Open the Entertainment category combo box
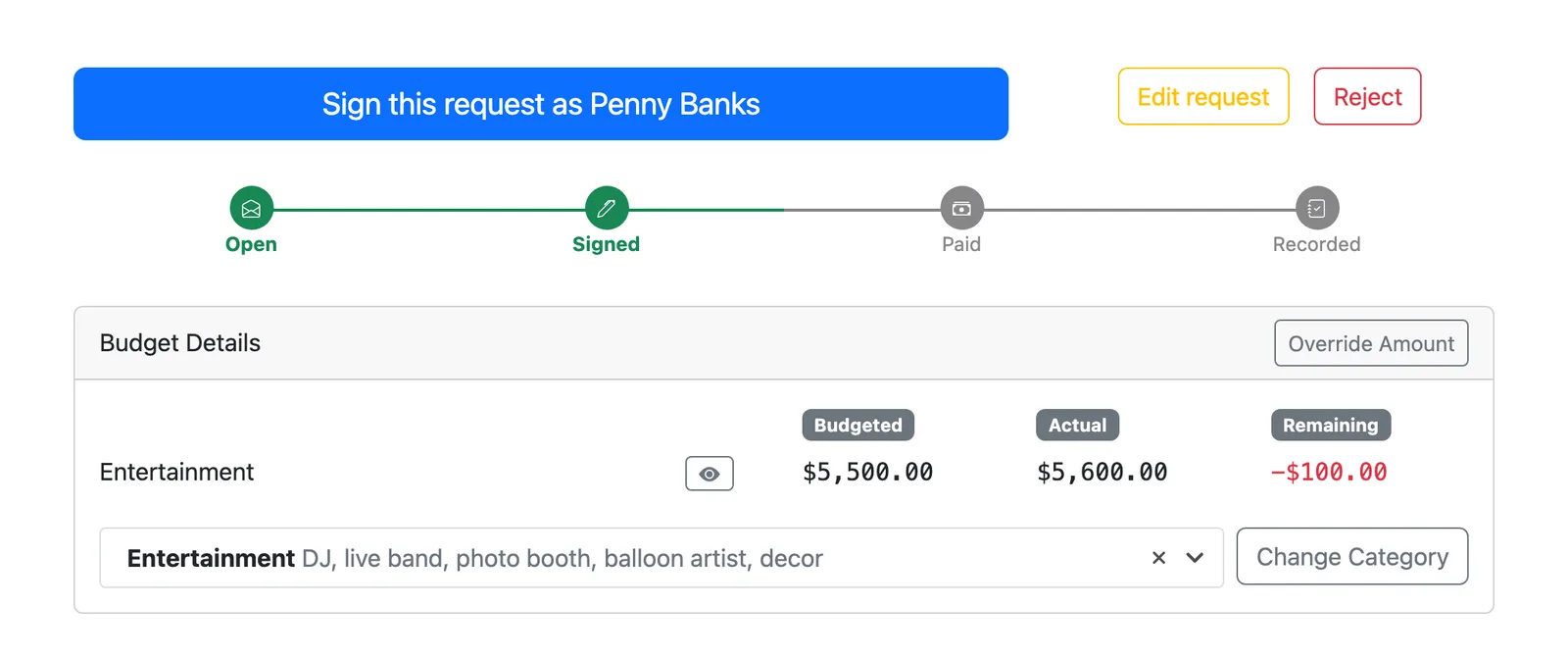Viewport: 1568px width, 657px height. pyautogui.click(x=661, y=558)
